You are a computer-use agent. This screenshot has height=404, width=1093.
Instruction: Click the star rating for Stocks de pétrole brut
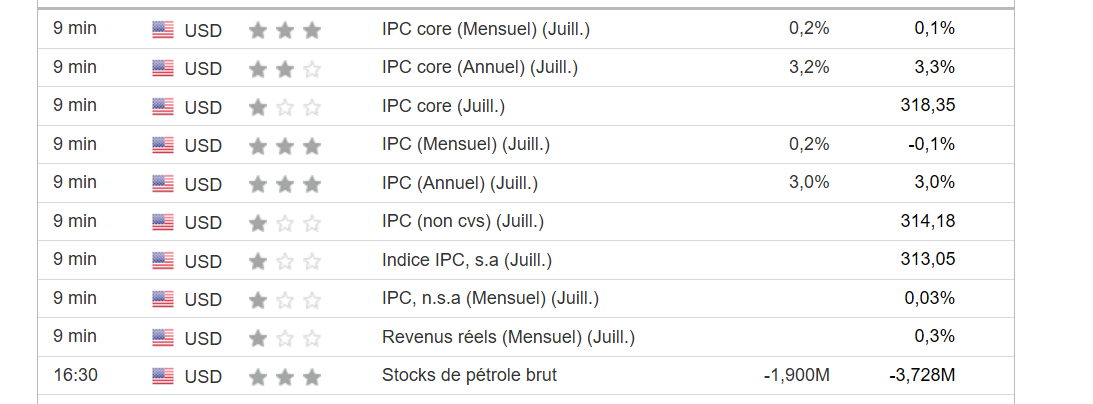pyautogui.click(x=285, y=377)
